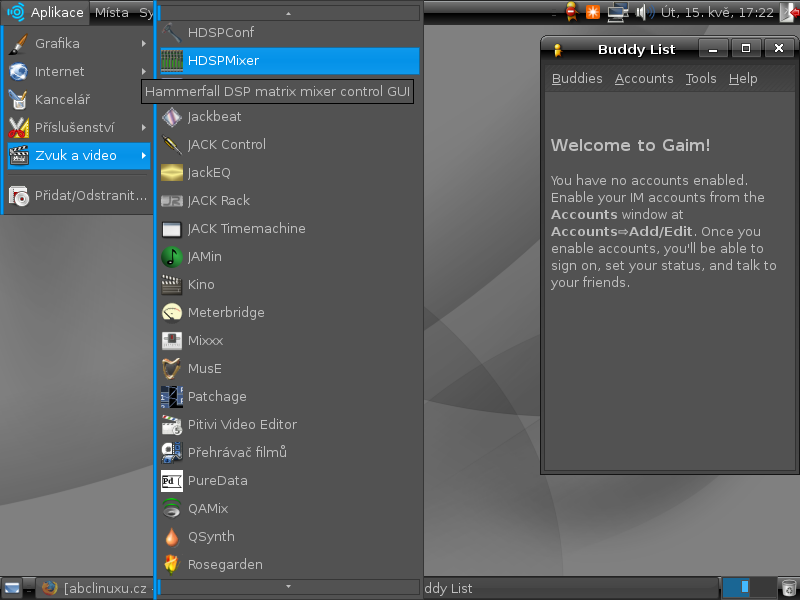Expand the Grafika submenu arrow

click(144, 44)
